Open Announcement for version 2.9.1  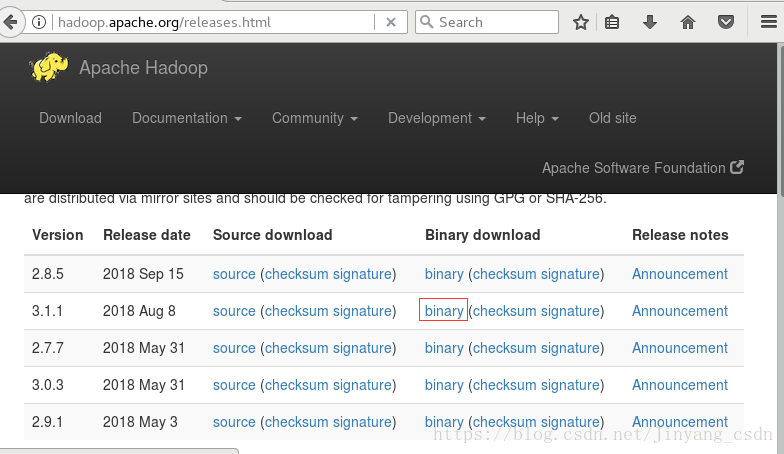(680, 422)
